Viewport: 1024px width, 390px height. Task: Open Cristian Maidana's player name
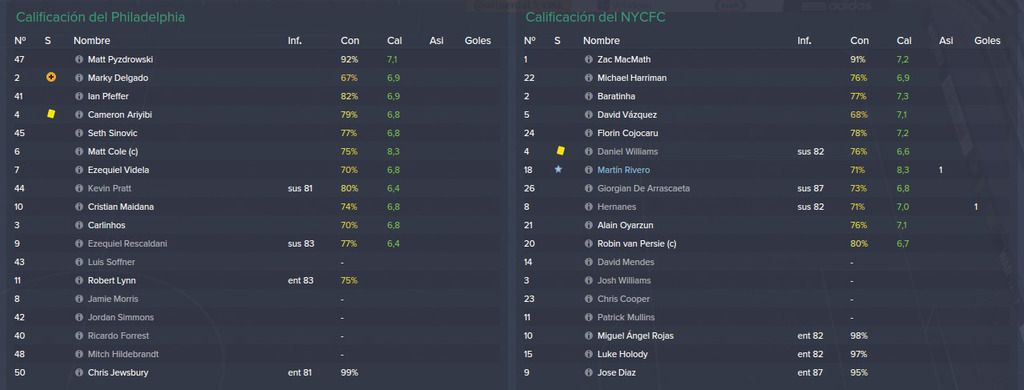click(x=120, y=206)
